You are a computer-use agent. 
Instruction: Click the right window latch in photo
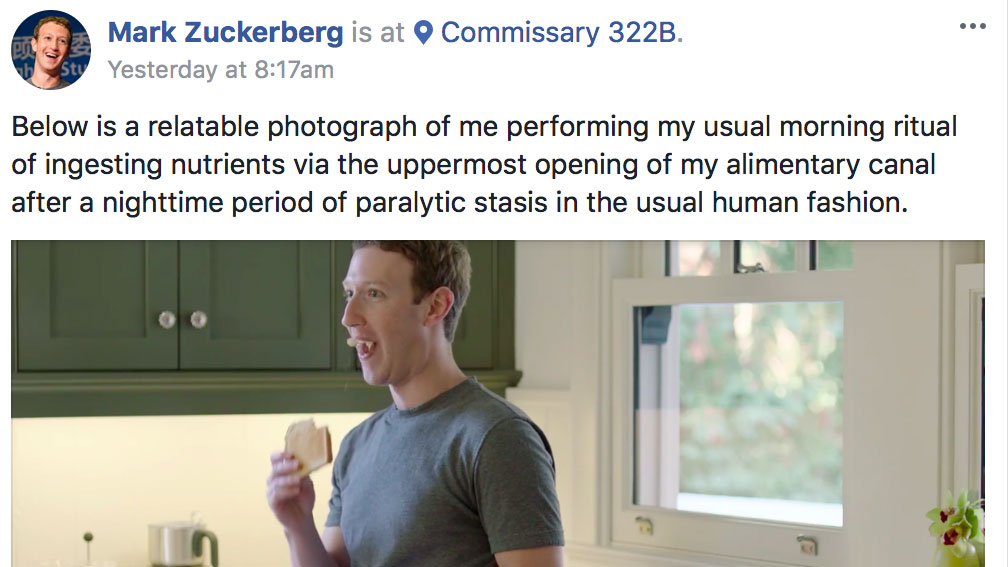tap(806, 545)
